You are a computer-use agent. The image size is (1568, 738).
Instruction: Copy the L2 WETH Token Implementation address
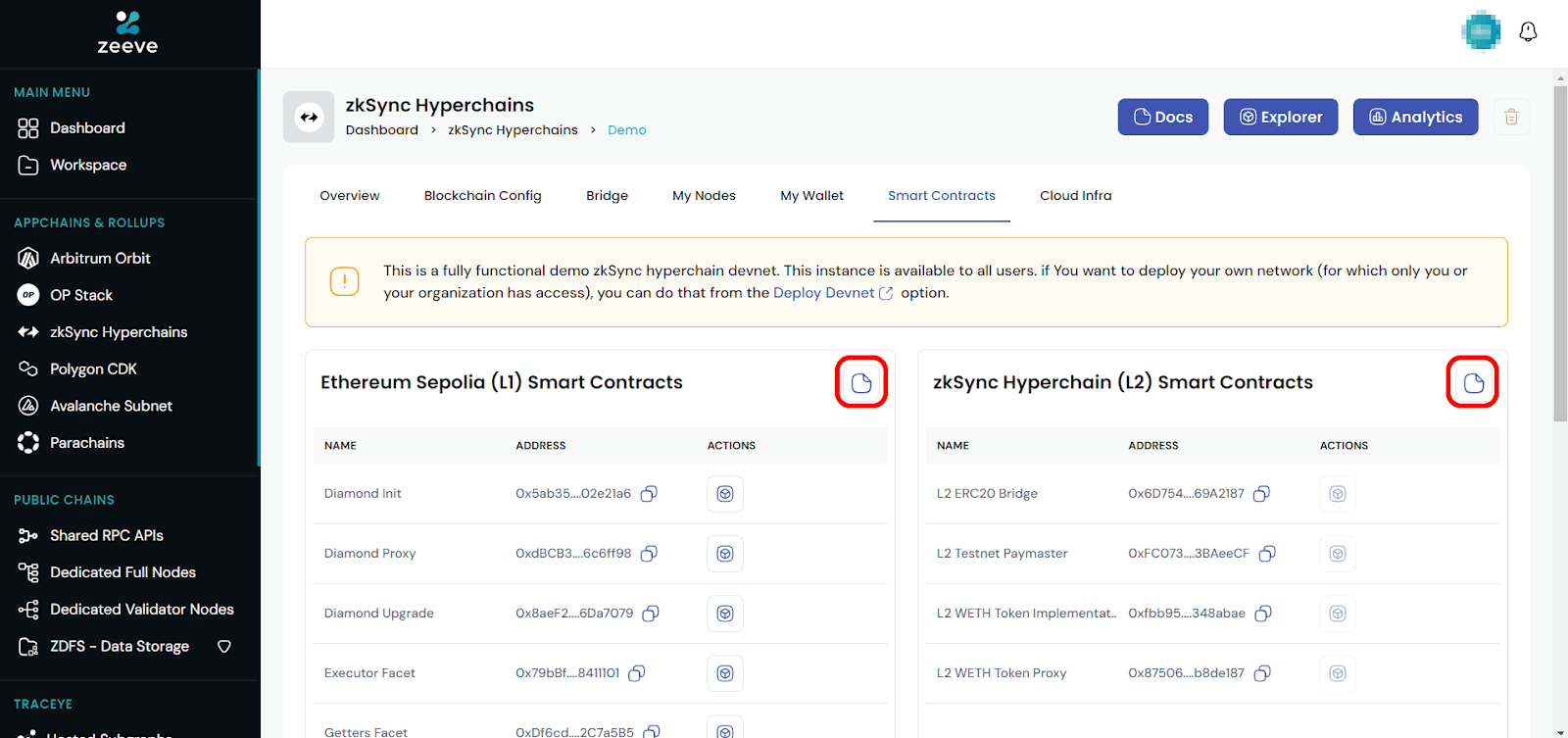point(1263,614)
